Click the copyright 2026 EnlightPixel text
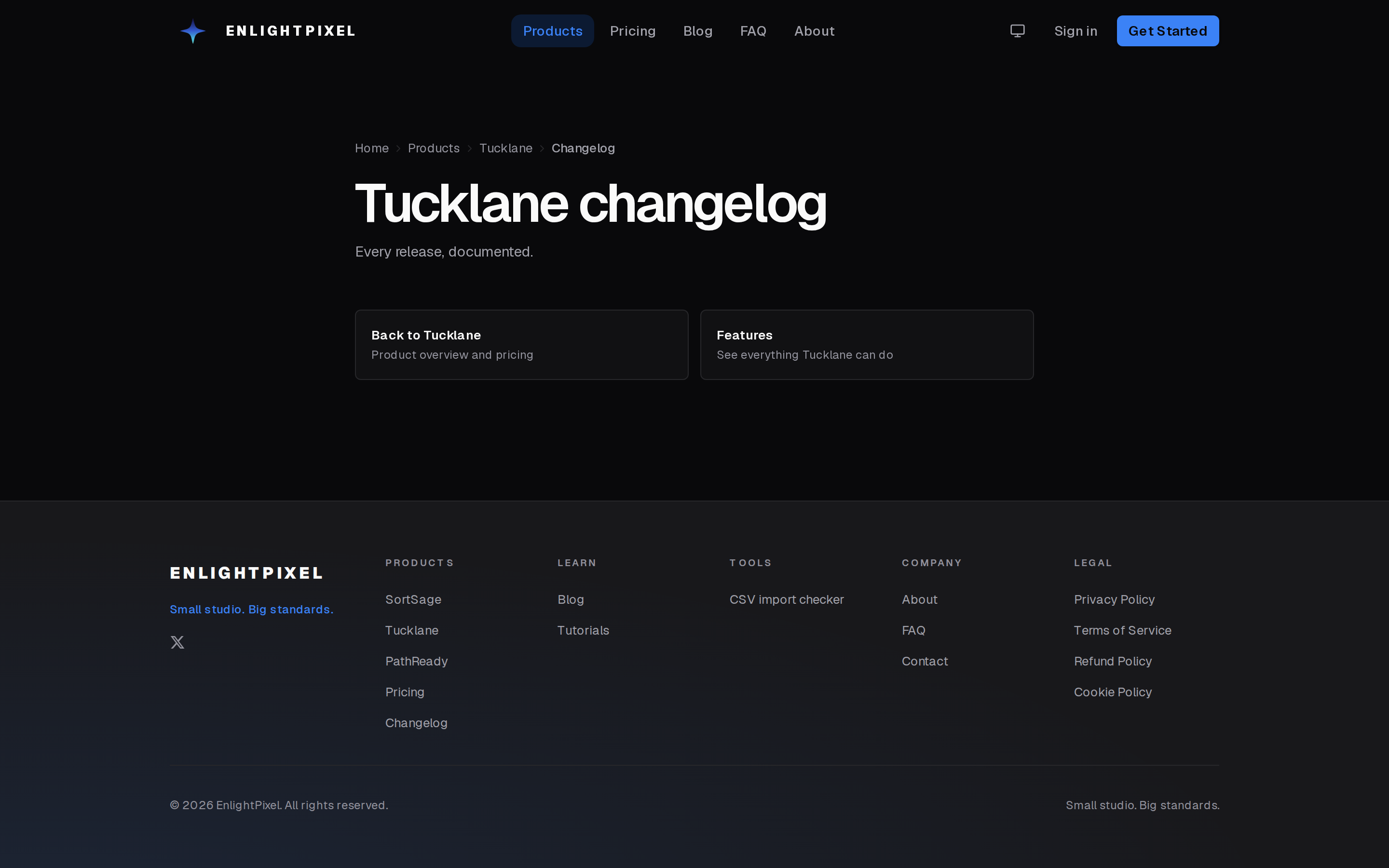This screenshot has height=868, width=1389. click(x=279, y=805)
